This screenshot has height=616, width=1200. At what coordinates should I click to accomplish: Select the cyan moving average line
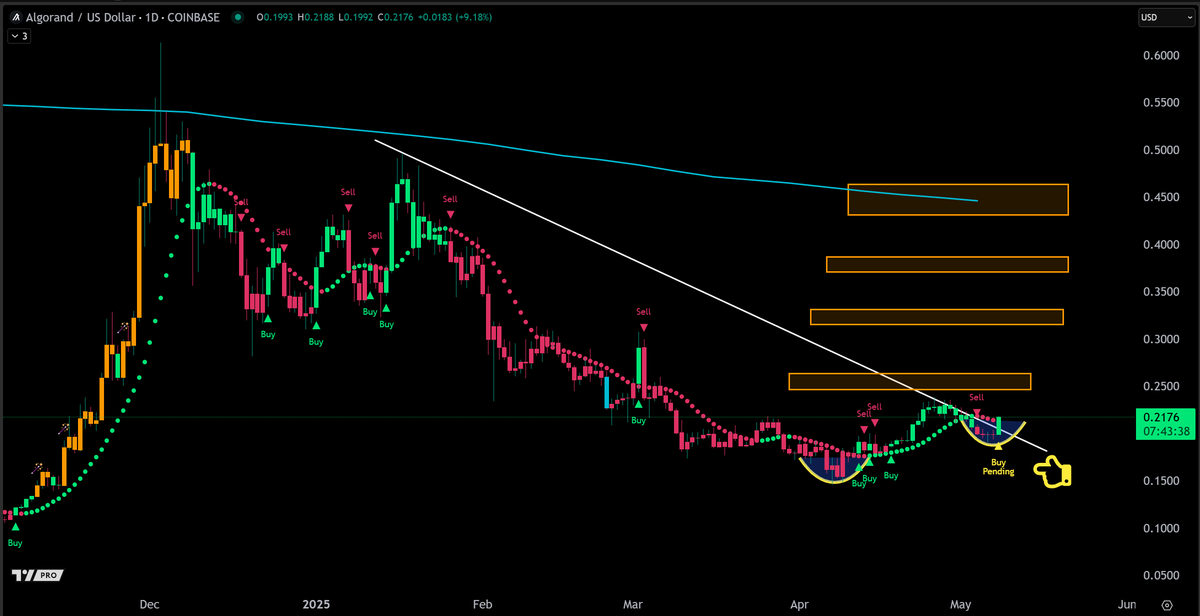tap(500, 147)
